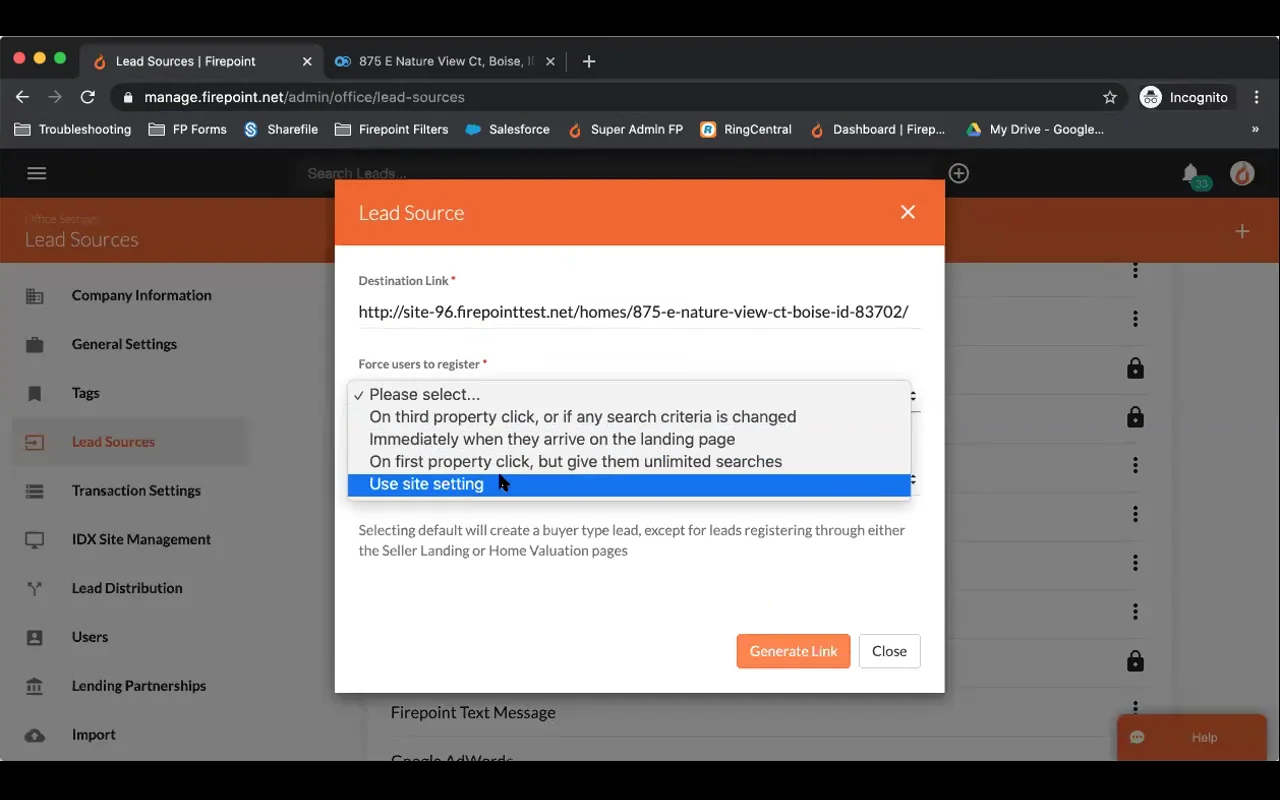Image resolution: width=1280 pixels, height=800 pixels.
Task: Open the Salesforce bookmark
Action: click(508, 129)
